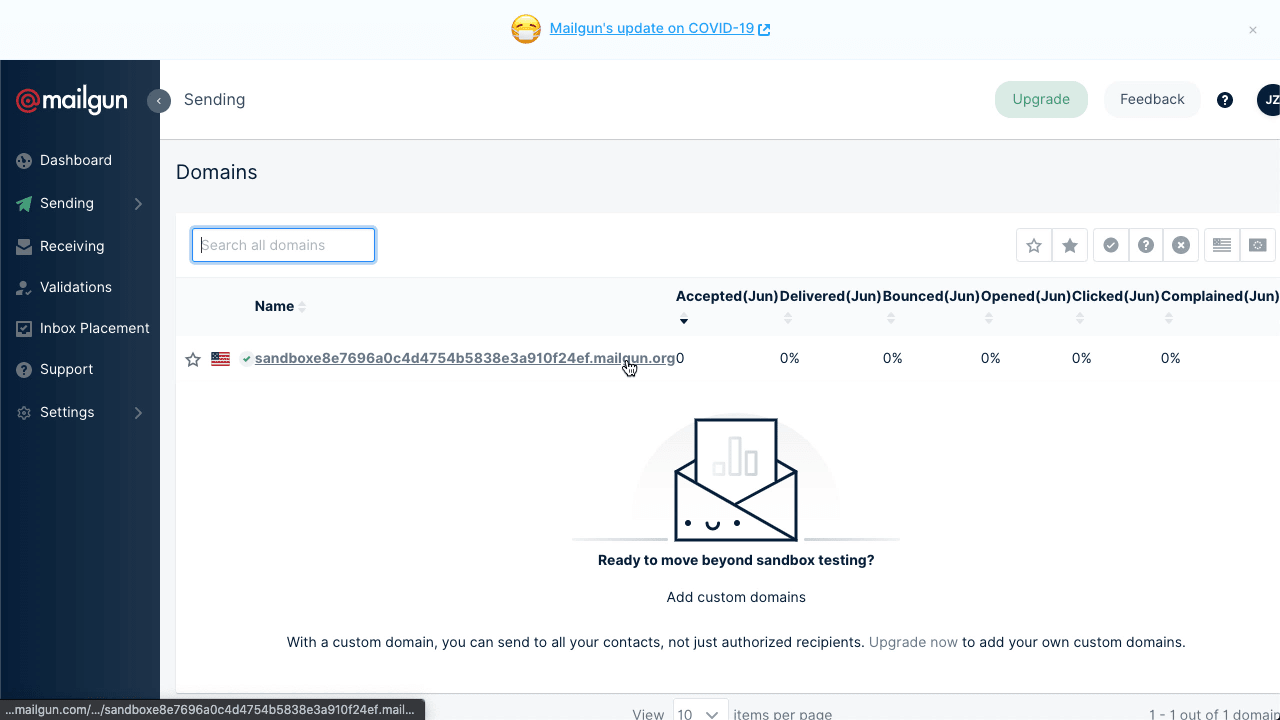Filter by unverified domains question icon
Viewport: 1280px width, 720px height.
pyautogui.click(x=1146, y=245)
